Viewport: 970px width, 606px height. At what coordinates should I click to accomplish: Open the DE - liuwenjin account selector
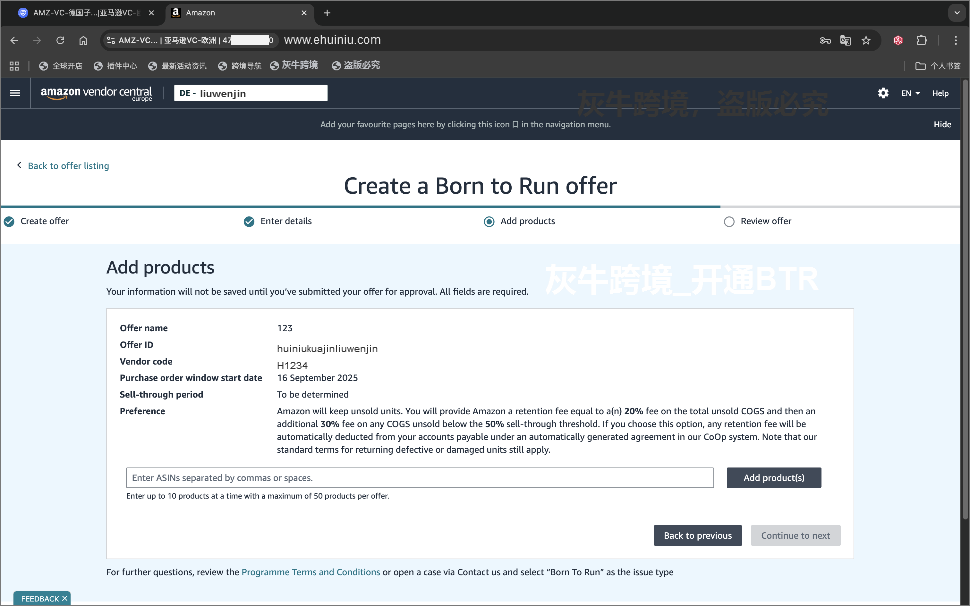[x=250, y=93]
